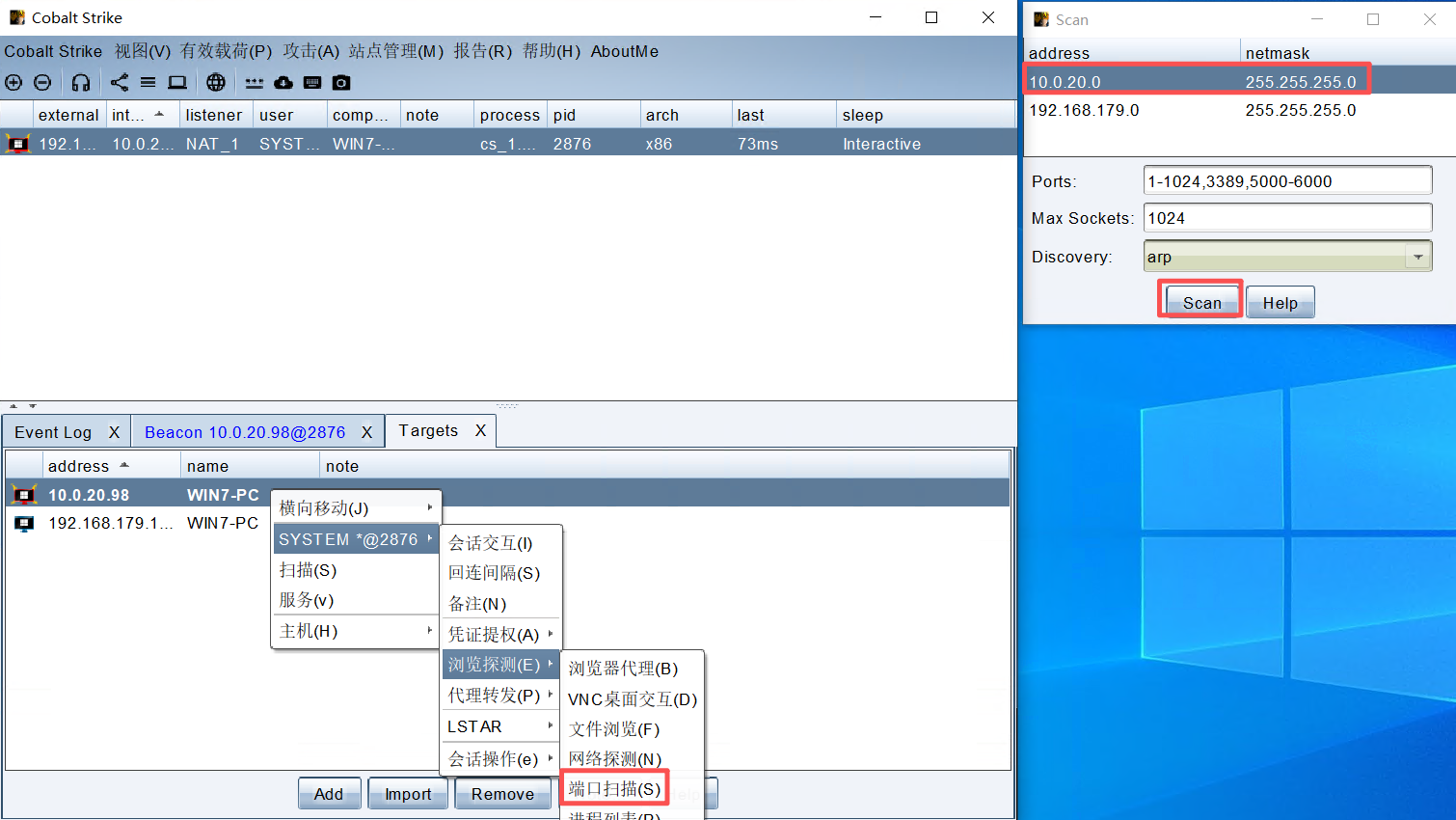This screenshot has width=1456, height=820.
Task: Select 会话交互(I) menu entry
Action: tap(500, 543)
